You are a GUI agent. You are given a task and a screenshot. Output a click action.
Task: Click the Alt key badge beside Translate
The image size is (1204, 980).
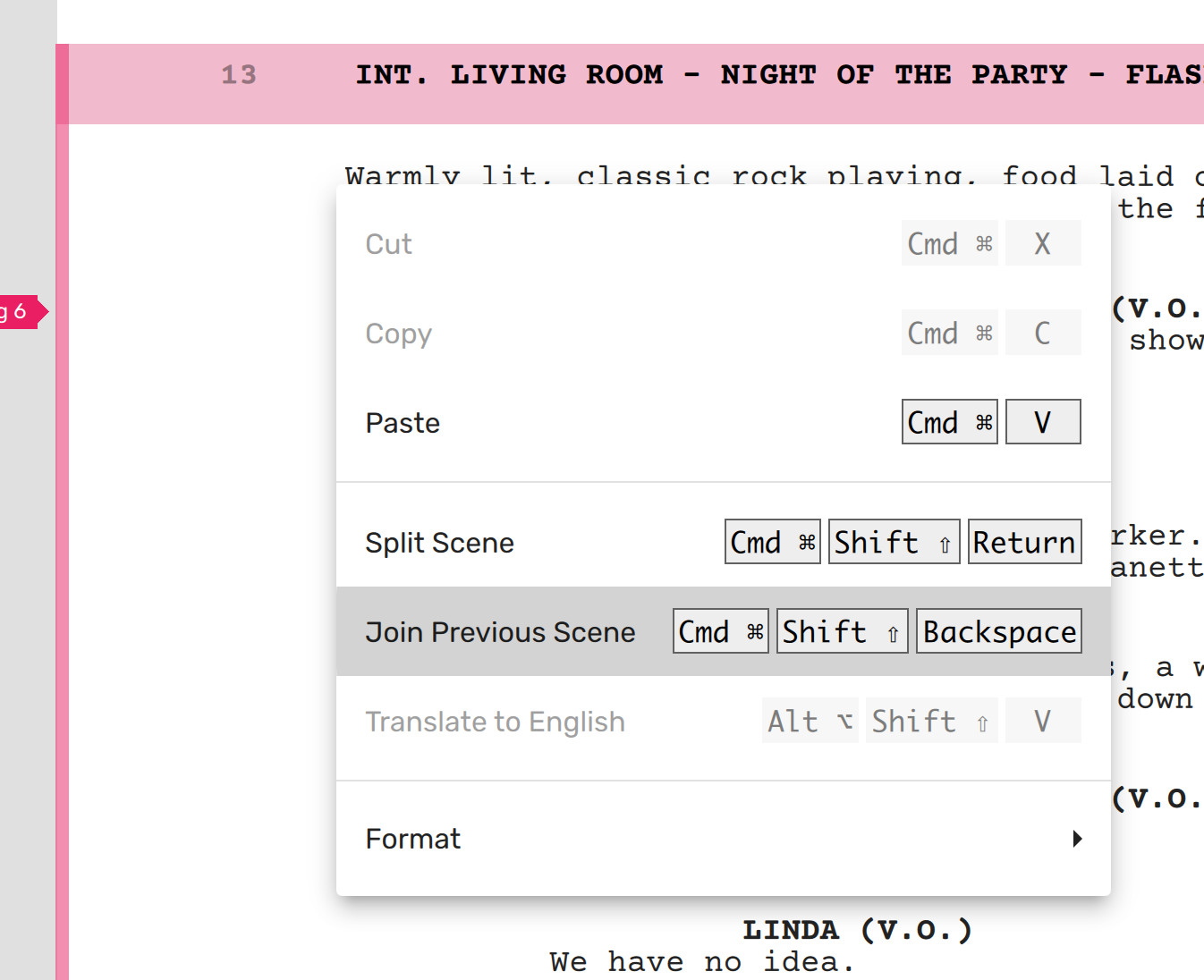[810, 721]
